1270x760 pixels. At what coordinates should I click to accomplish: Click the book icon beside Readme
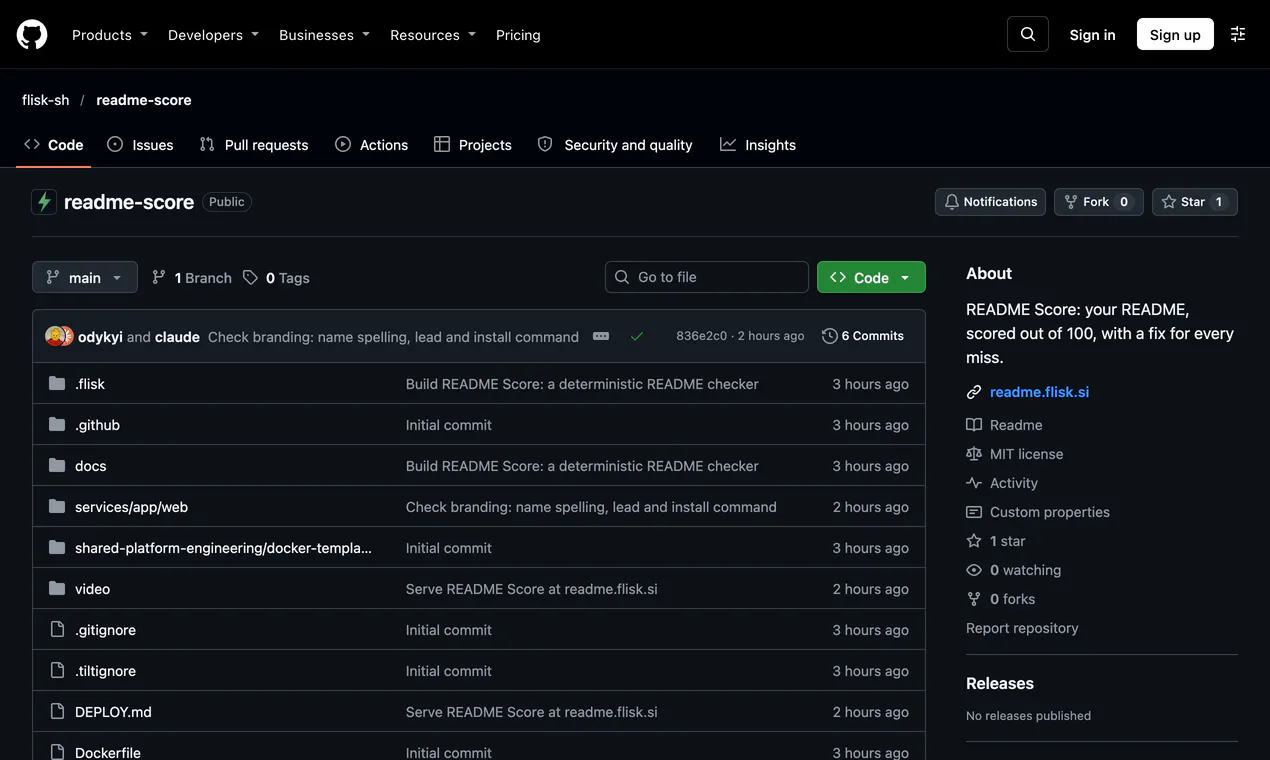pos(974,425)
